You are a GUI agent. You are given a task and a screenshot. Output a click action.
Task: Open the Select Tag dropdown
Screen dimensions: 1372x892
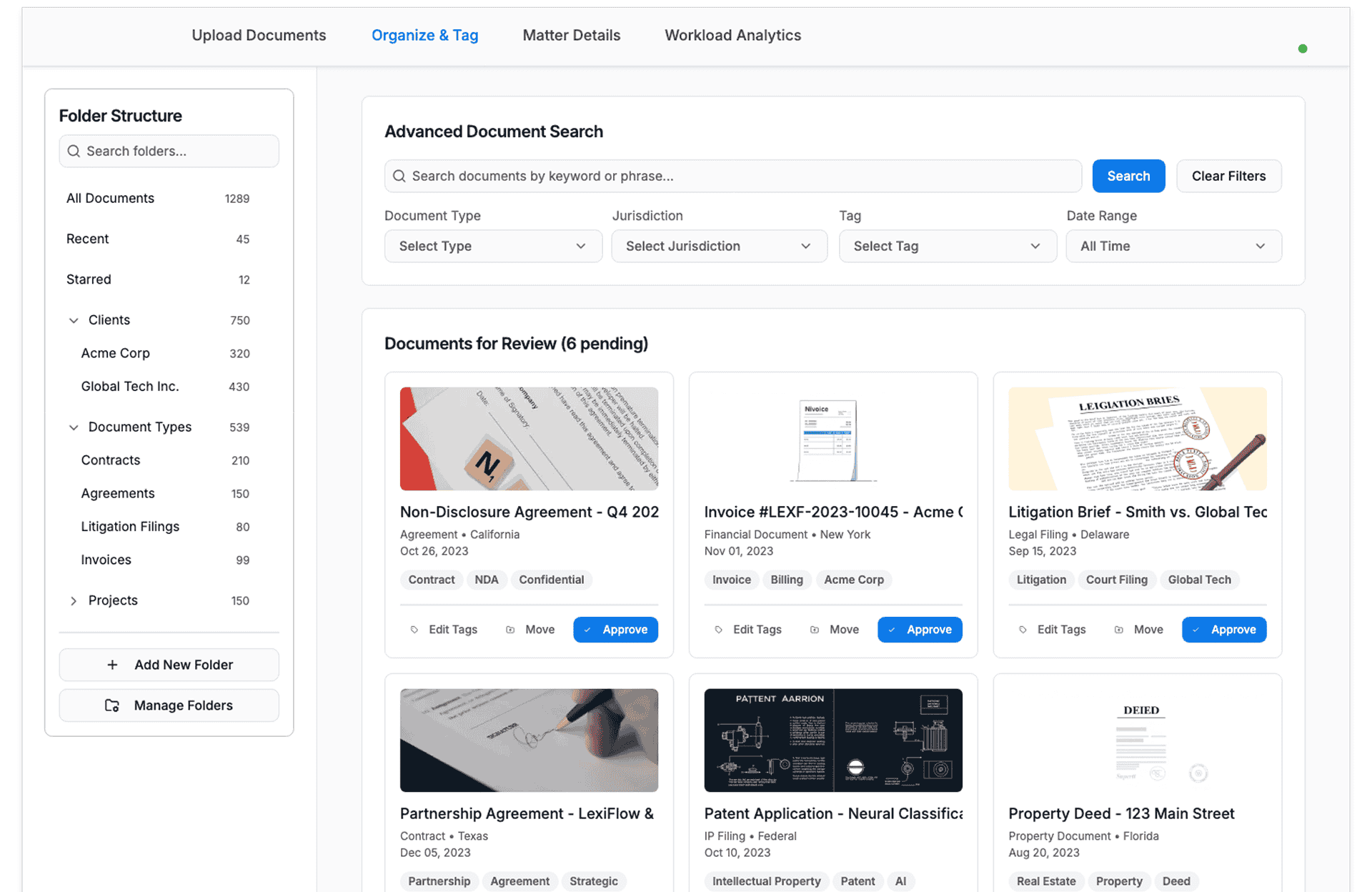point(947,246)
